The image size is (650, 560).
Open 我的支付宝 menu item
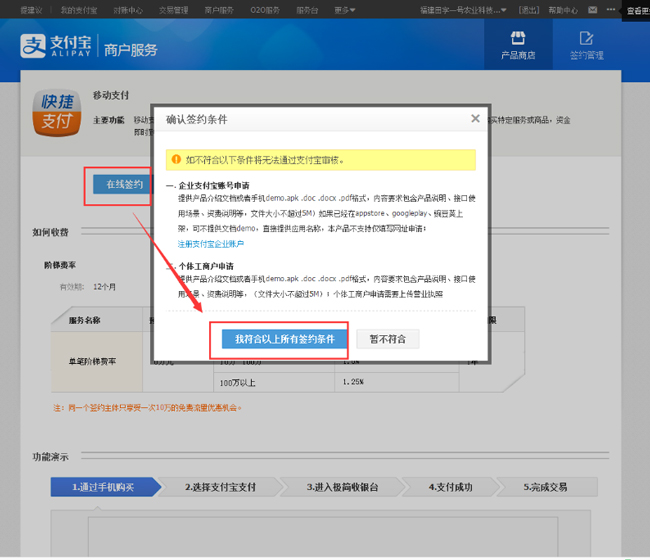(x=79, y=10)
